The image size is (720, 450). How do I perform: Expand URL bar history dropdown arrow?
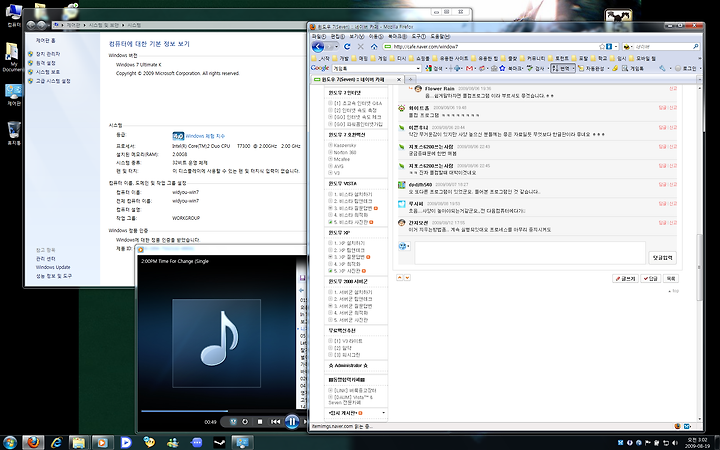[616, 46]
